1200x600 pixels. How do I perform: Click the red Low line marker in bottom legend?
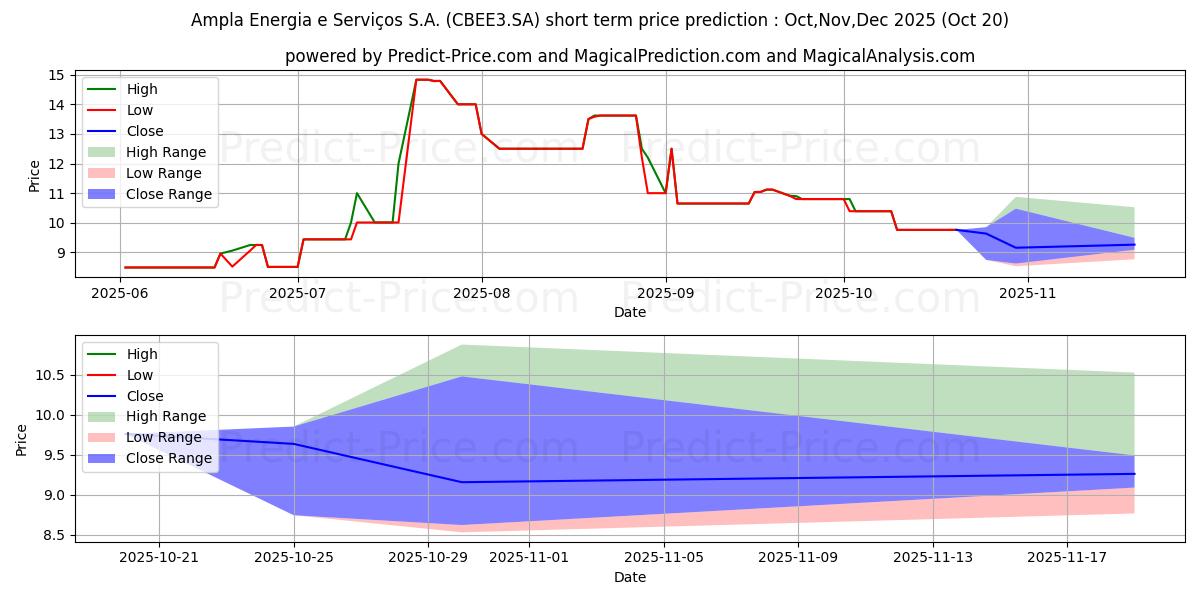[104, 375]
